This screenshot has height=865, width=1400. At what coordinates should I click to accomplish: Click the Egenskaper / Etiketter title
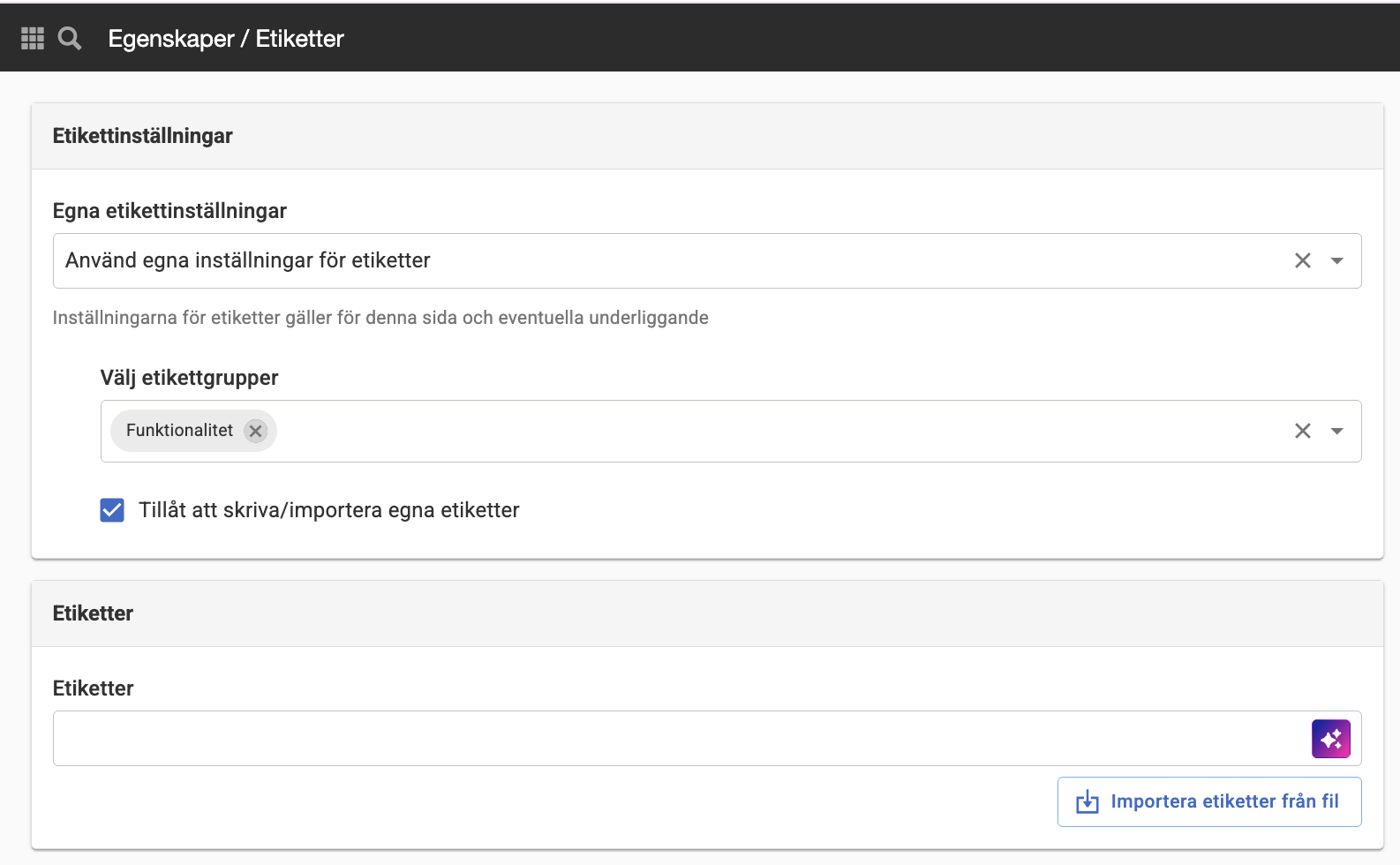coord(226,38)
